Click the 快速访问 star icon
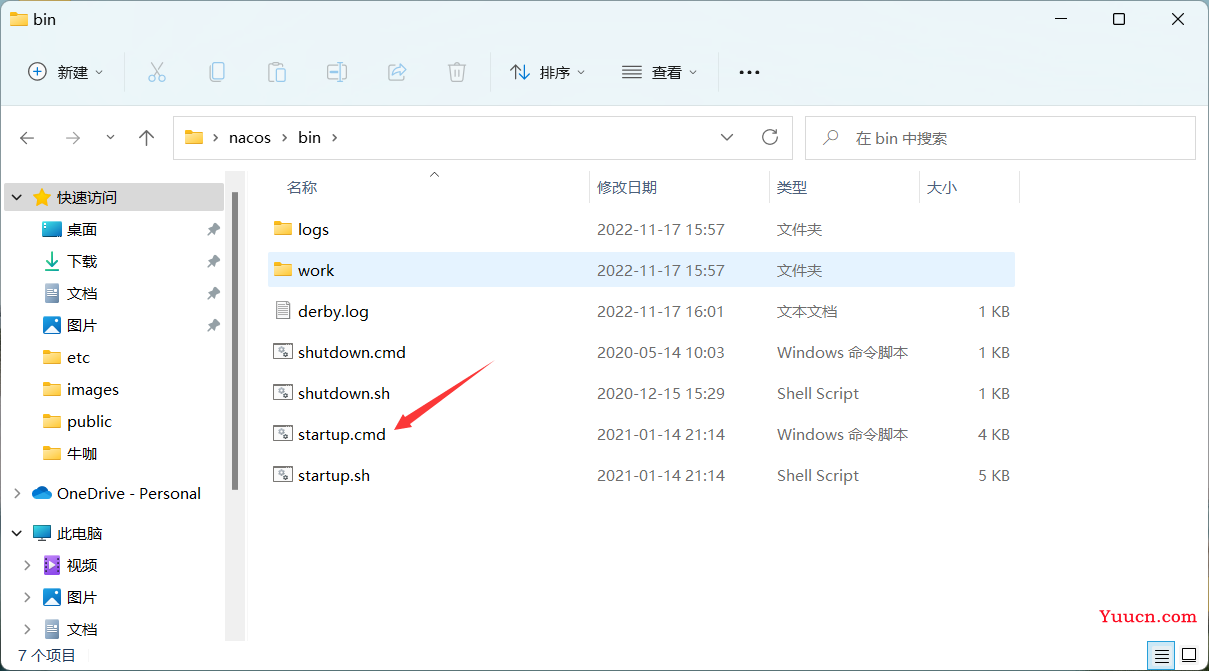The image size is (1209, 671). point(42,197)
